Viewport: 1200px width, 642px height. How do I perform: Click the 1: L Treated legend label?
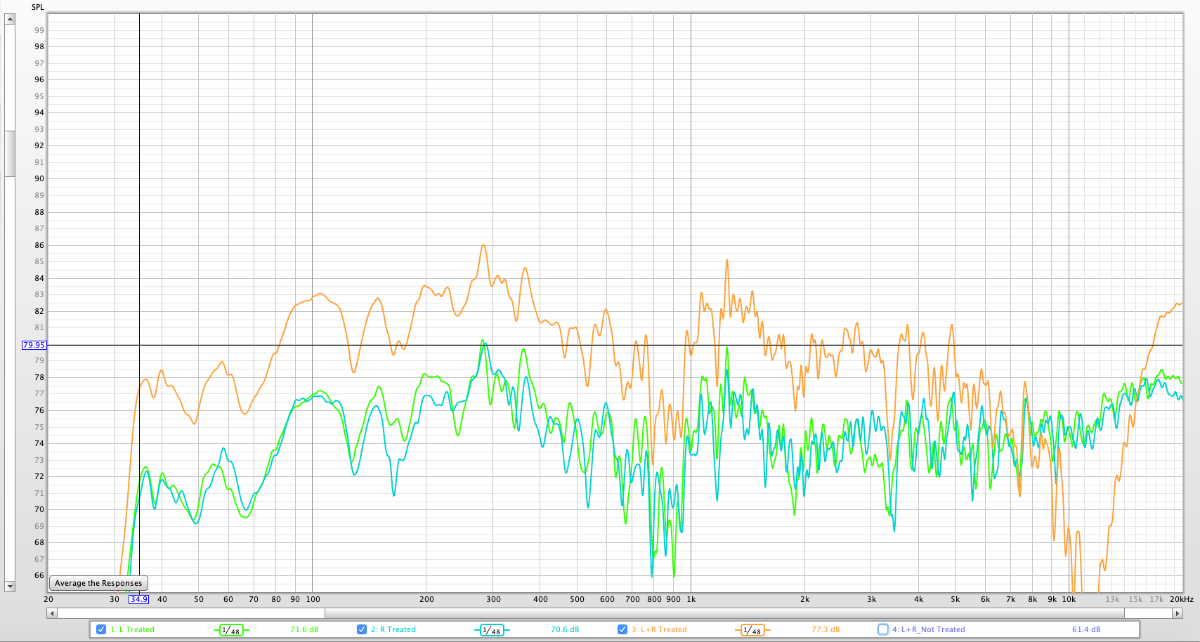(x=132, y=629)
